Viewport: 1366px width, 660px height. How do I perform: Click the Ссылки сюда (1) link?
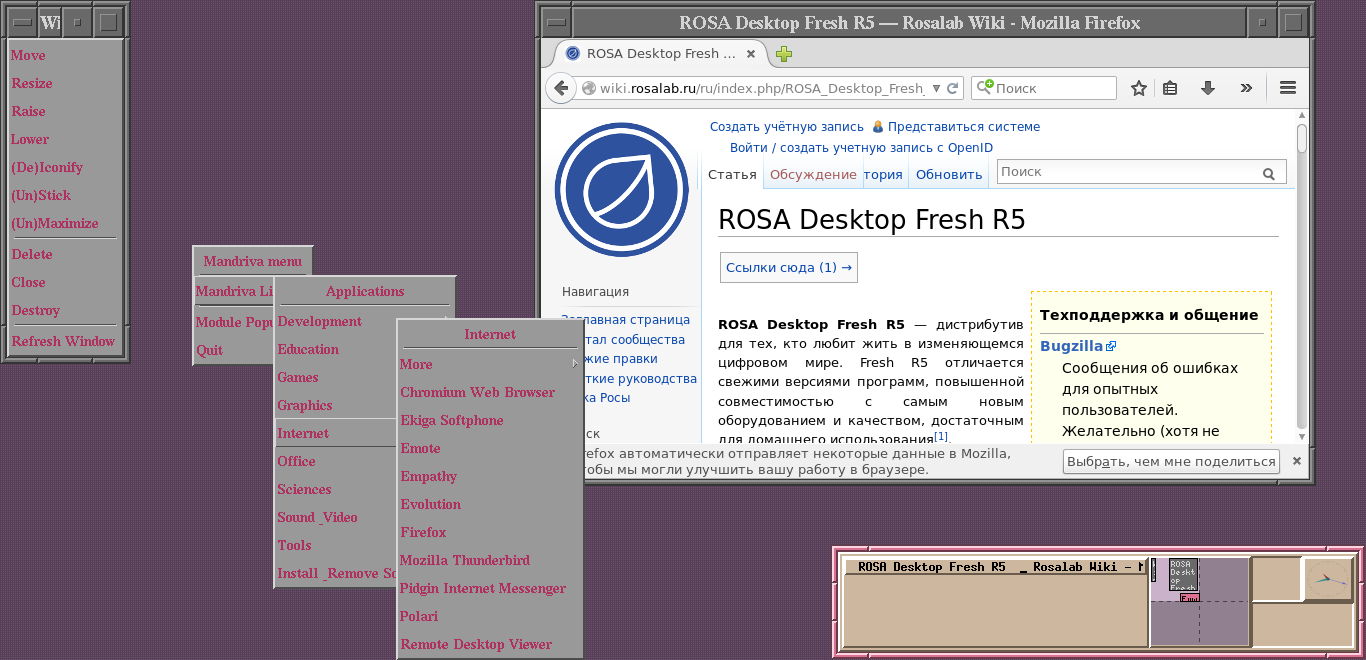tap(788, 267)
